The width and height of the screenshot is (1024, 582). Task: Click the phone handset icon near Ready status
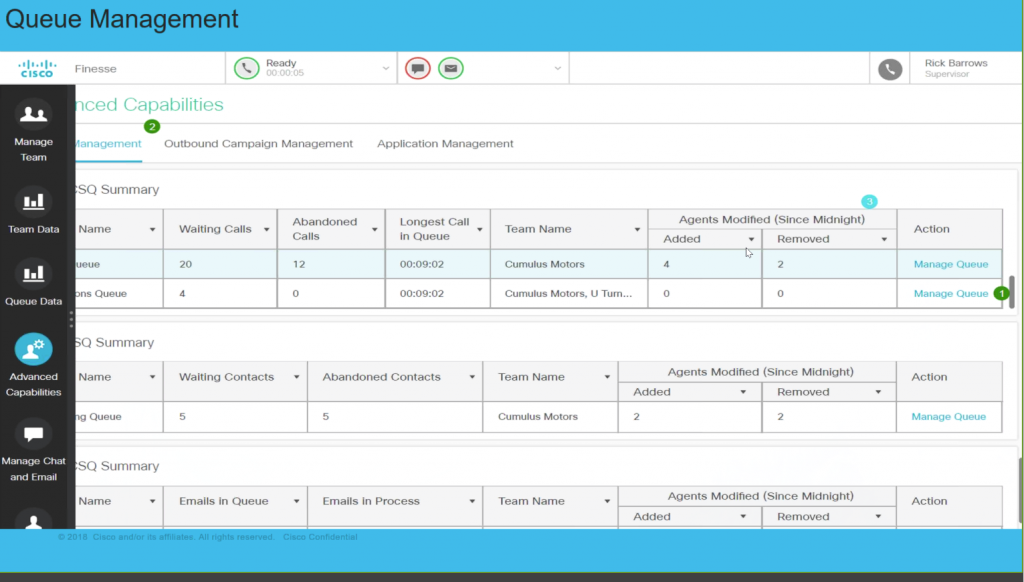[x=247, y=68]
